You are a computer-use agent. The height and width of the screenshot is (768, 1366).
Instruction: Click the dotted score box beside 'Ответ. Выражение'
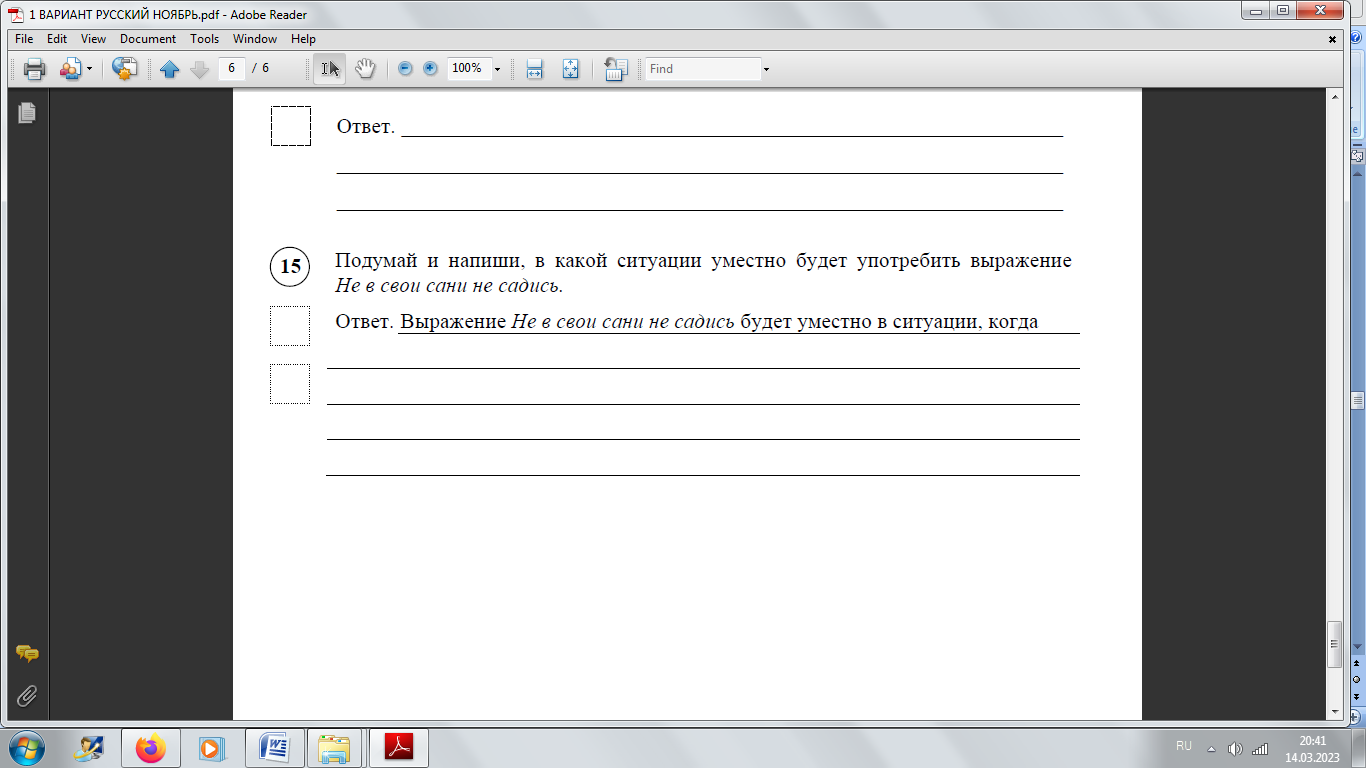(x=290, y=326)
